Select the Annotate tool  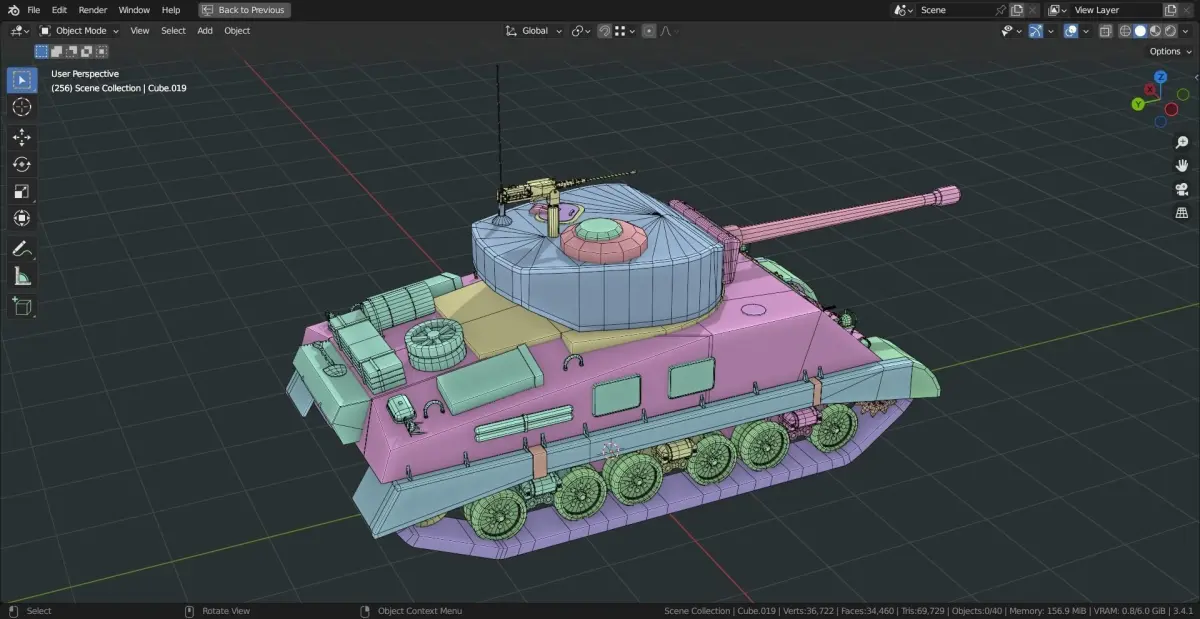(22, 249)
